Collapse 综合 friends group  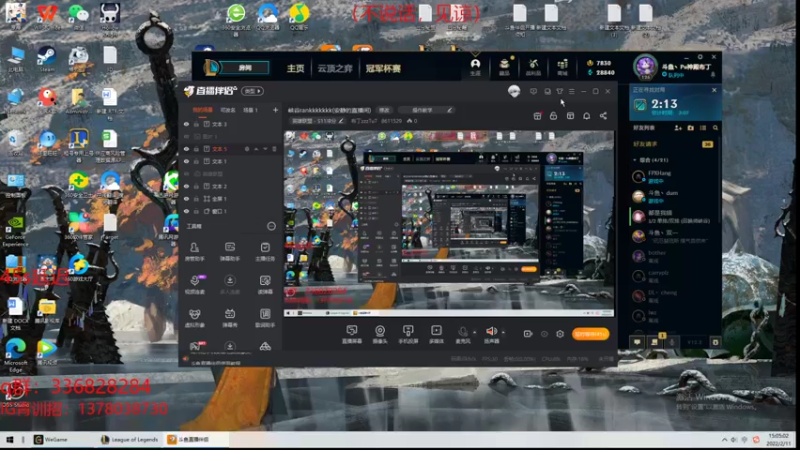pos(635,160)
